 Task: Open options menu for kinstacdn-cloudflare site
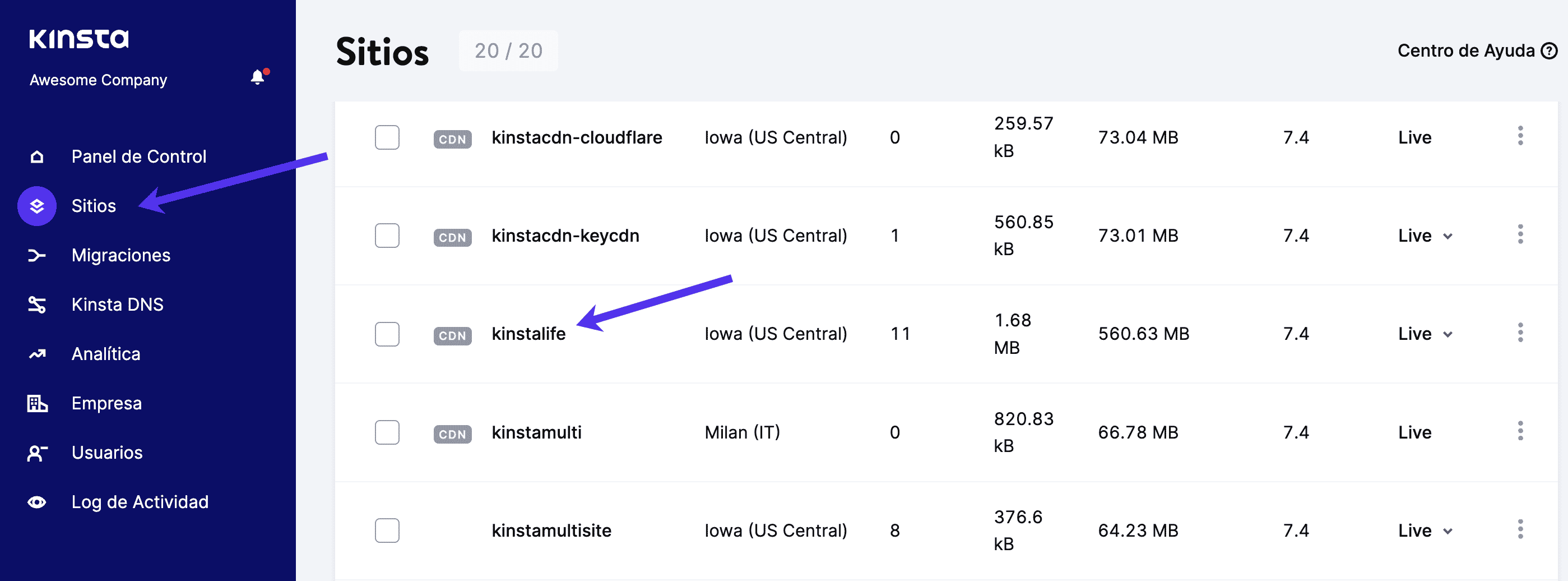pos(1520,137)
